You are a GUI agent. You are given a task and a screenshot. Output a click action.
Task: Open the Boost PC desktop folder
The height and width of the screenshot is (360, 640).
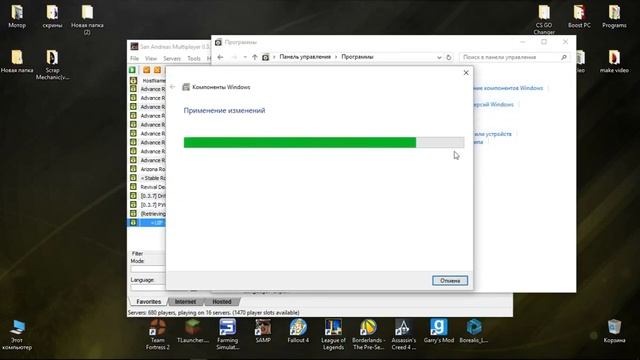coord(579,17)
